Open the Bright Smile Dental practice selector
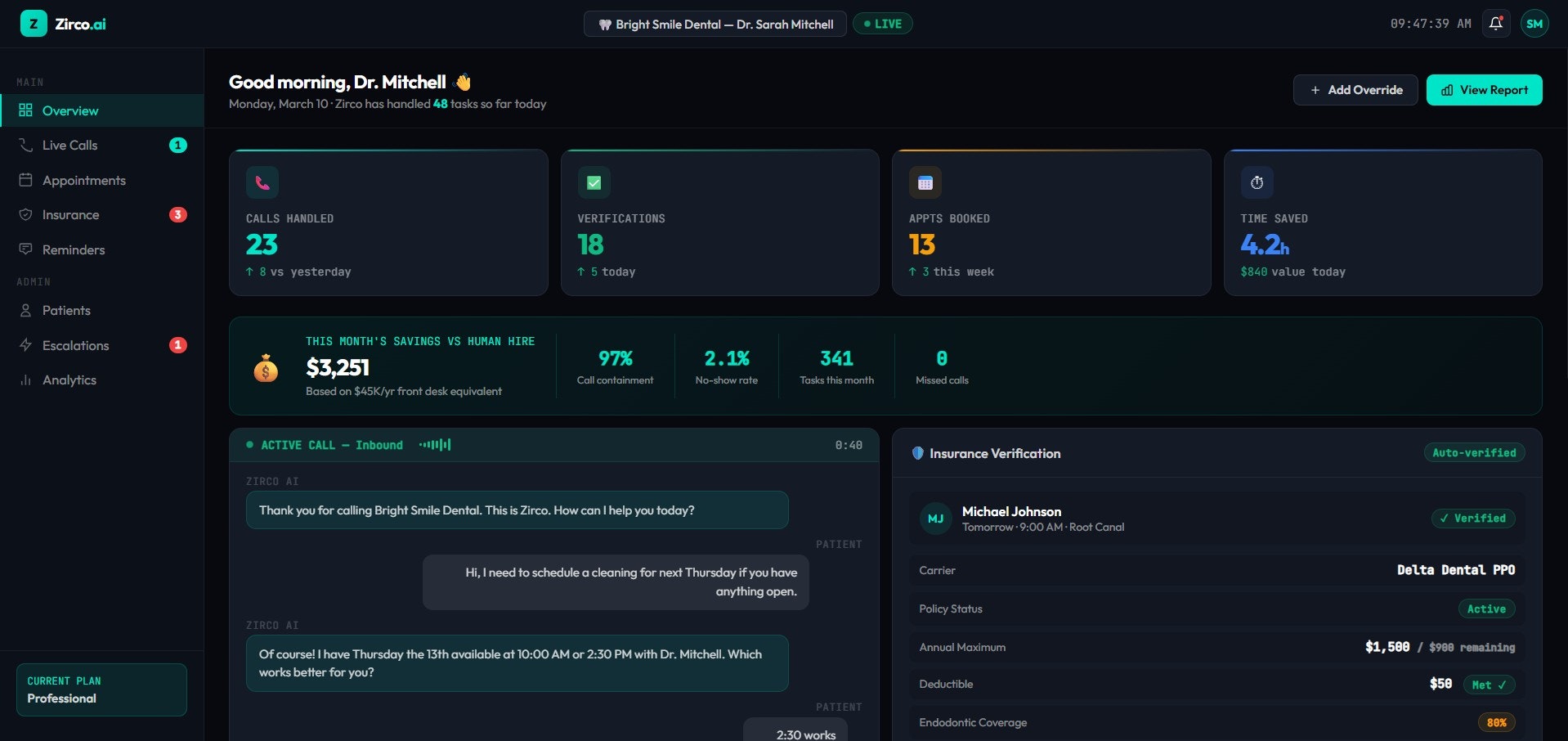1568x741 pixels. [x=715, y=24]
